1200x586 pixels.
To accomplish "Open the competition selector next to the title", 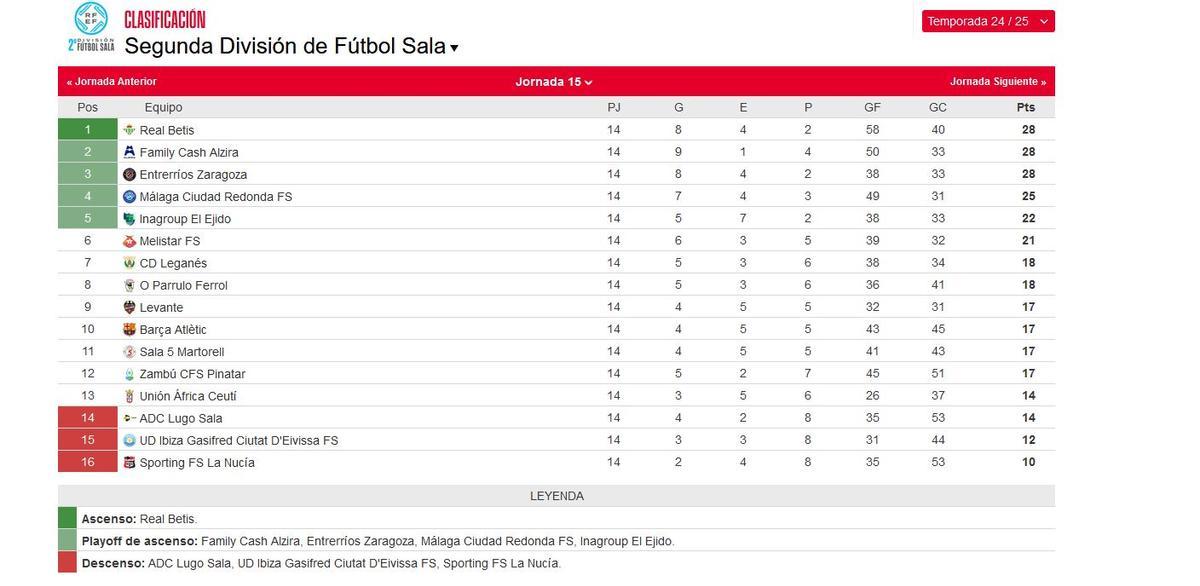I will (x=452, y=46).
